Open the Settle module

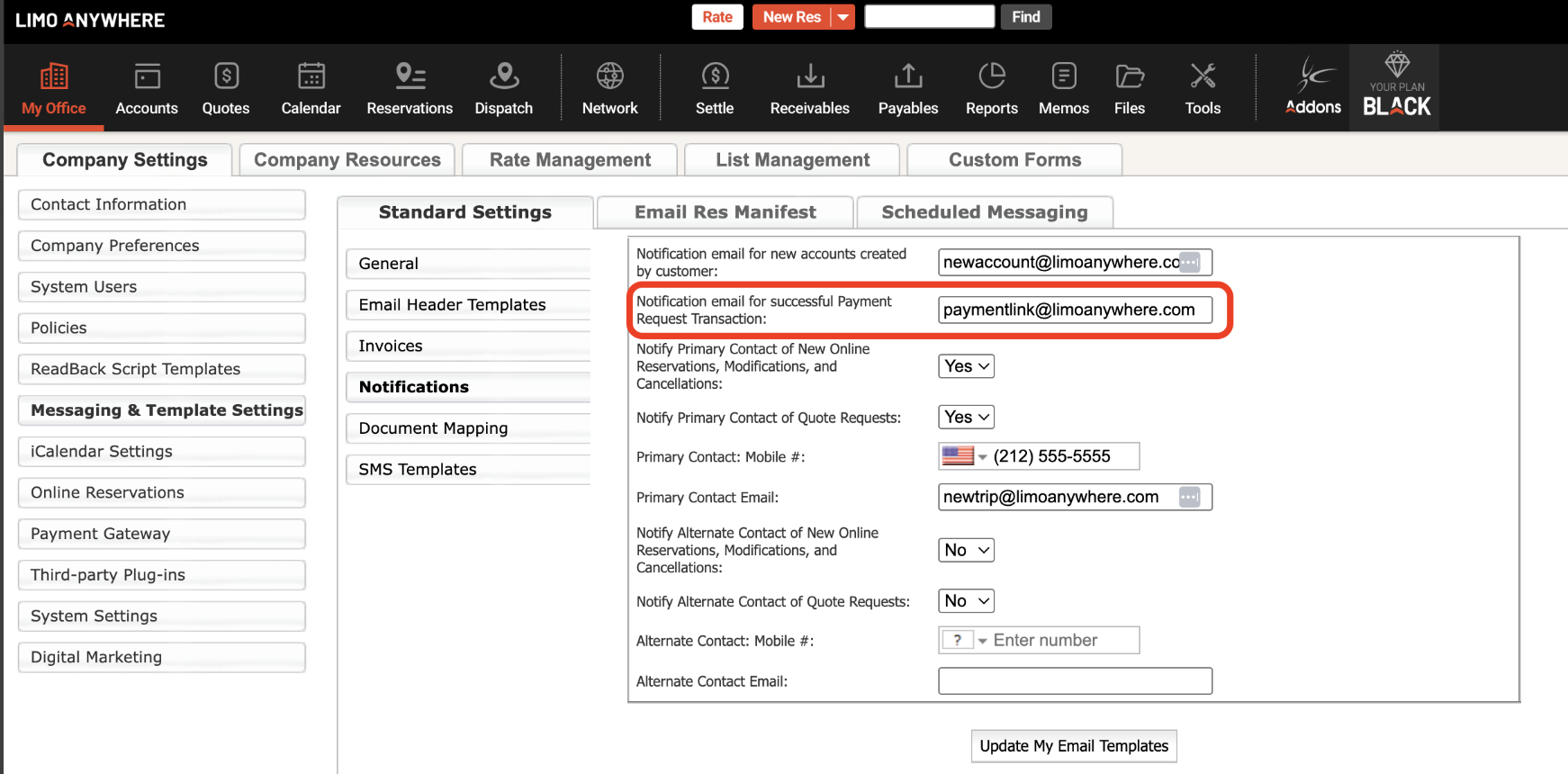click(x=715, y=88)
